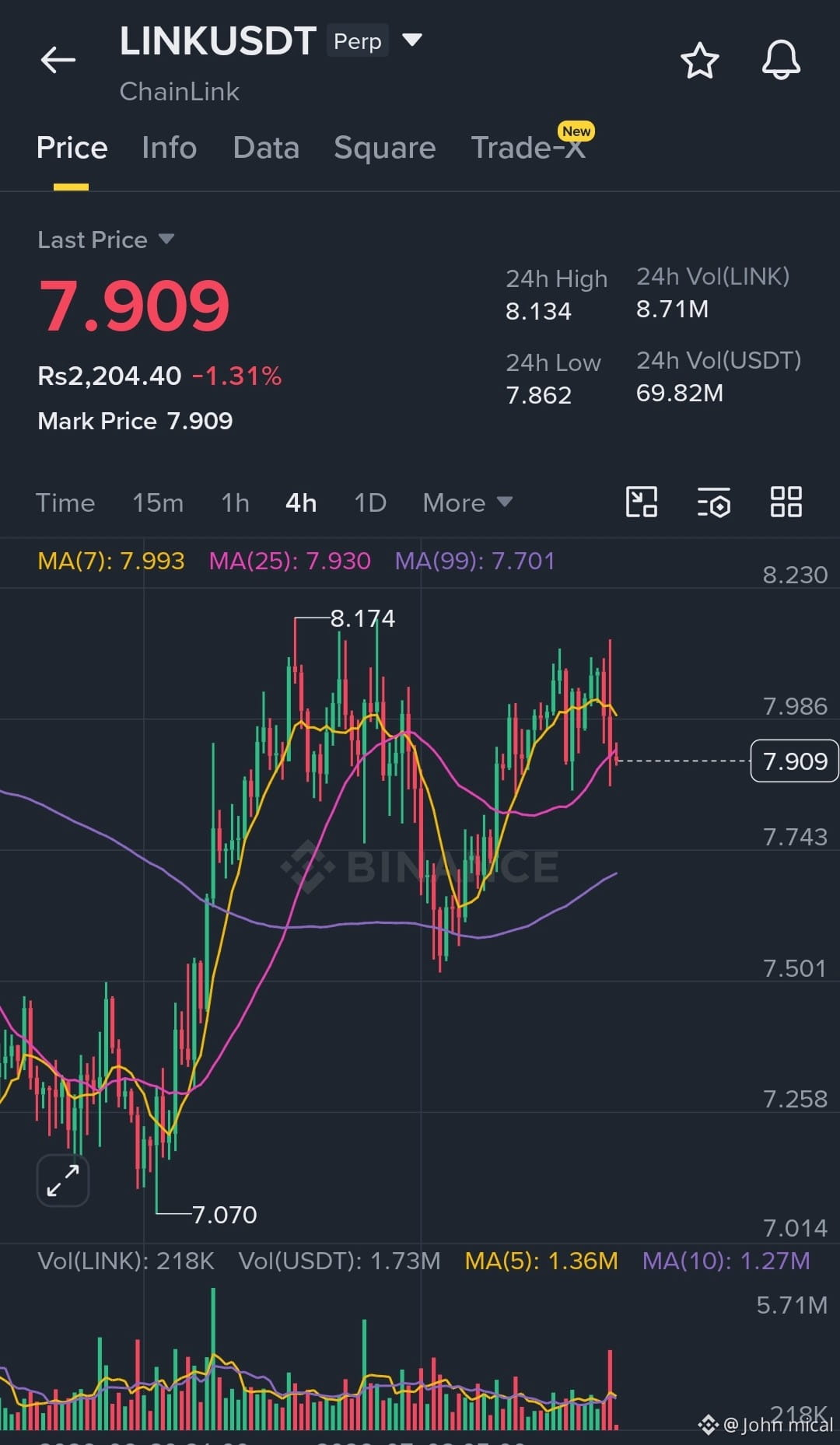Select the 15m interval

tap(158, 502)
